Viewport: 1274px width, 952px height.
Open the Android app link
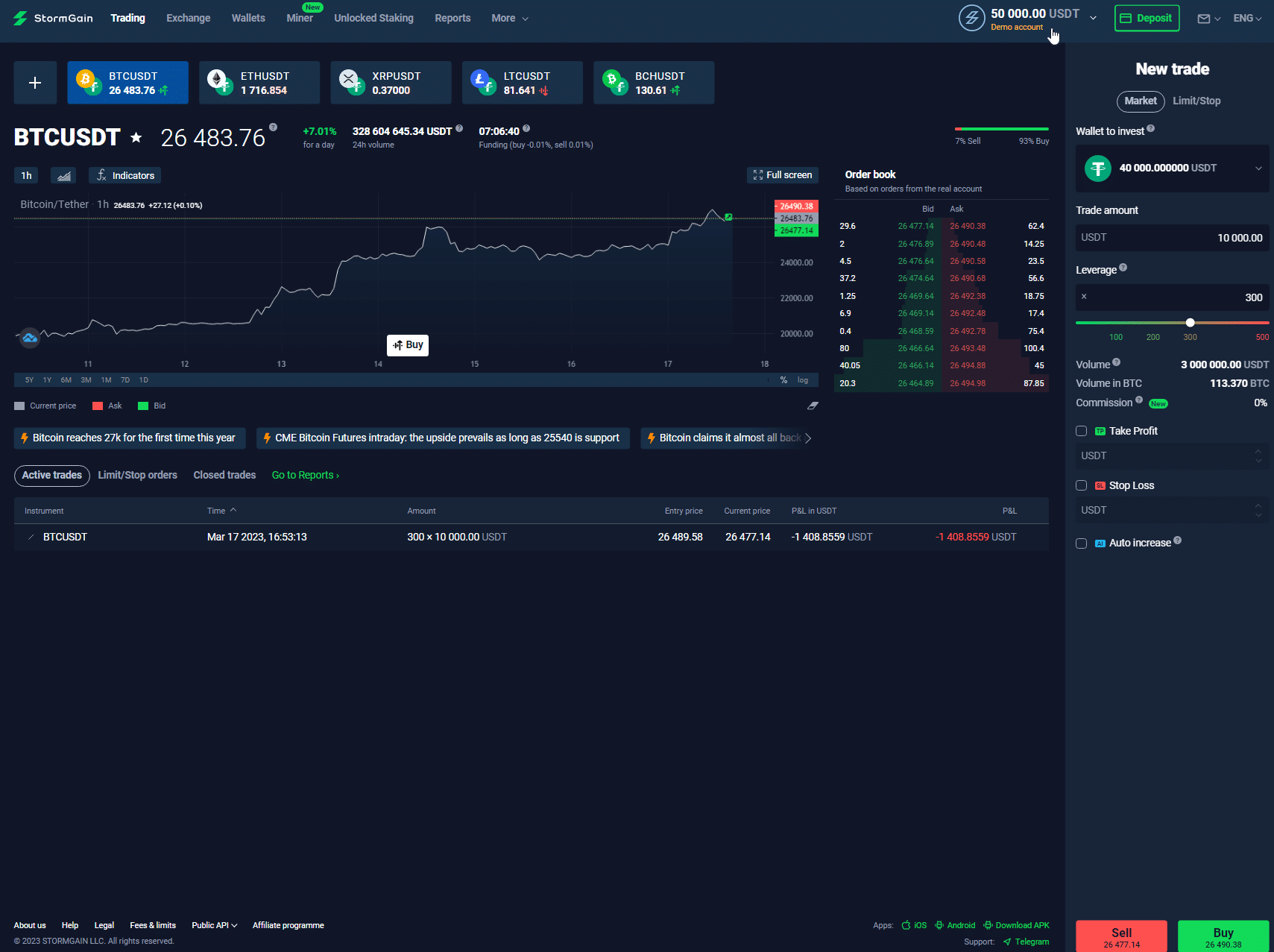(x=955, y=925)
